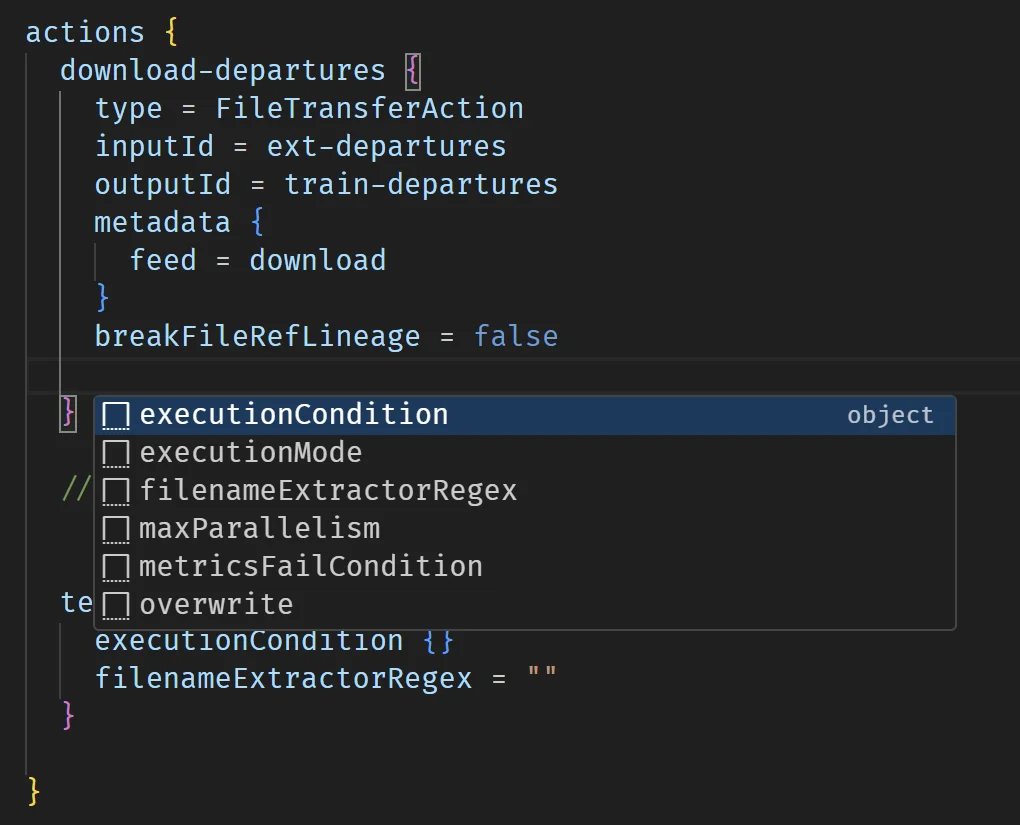This screenshot has height=825, width=1020.
Task: Check the box next to executionCondition
Action: (x=115, y=414)
